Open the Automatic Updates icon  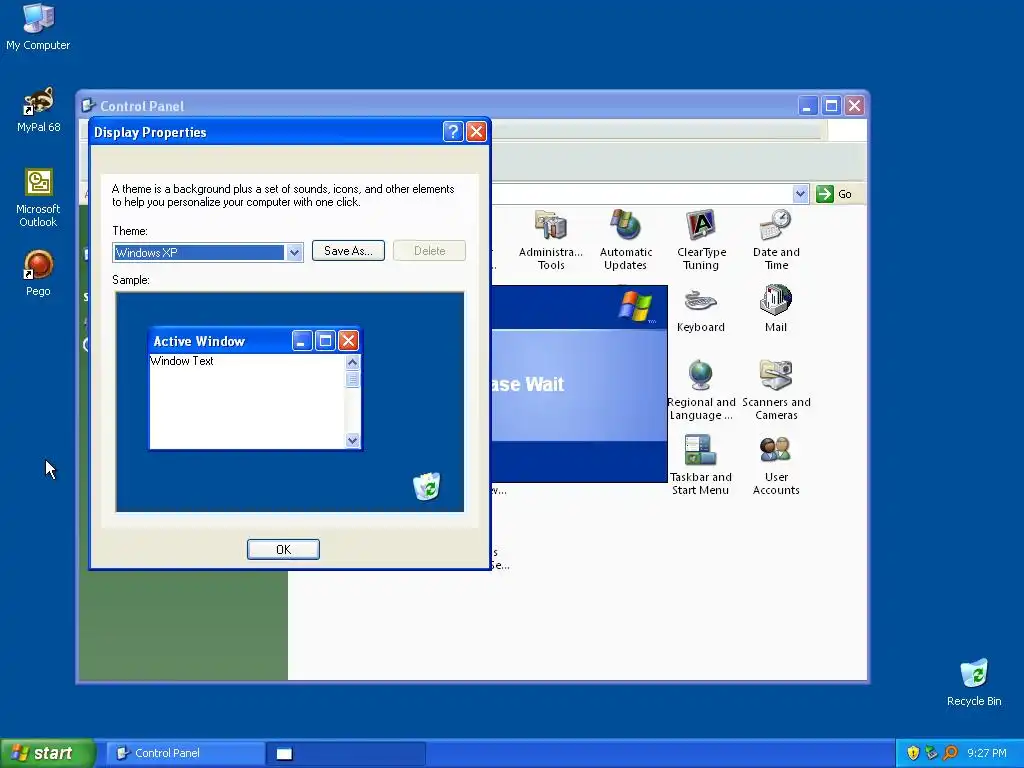coord(626,240)
